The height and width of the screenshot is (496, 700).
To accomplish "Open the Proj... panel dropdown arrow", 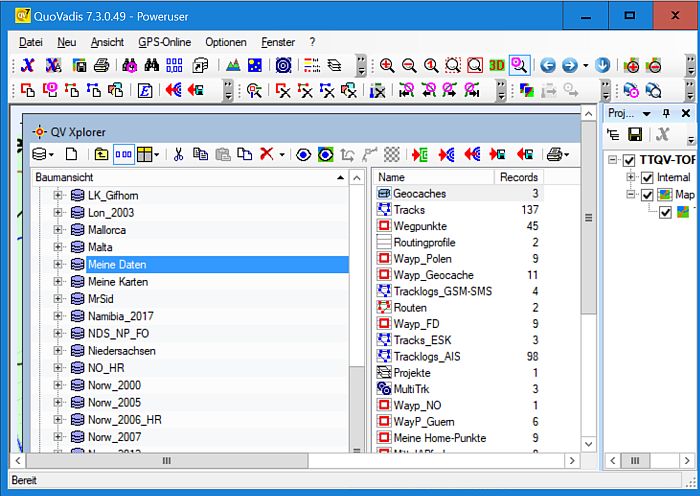I will (646, 114).
